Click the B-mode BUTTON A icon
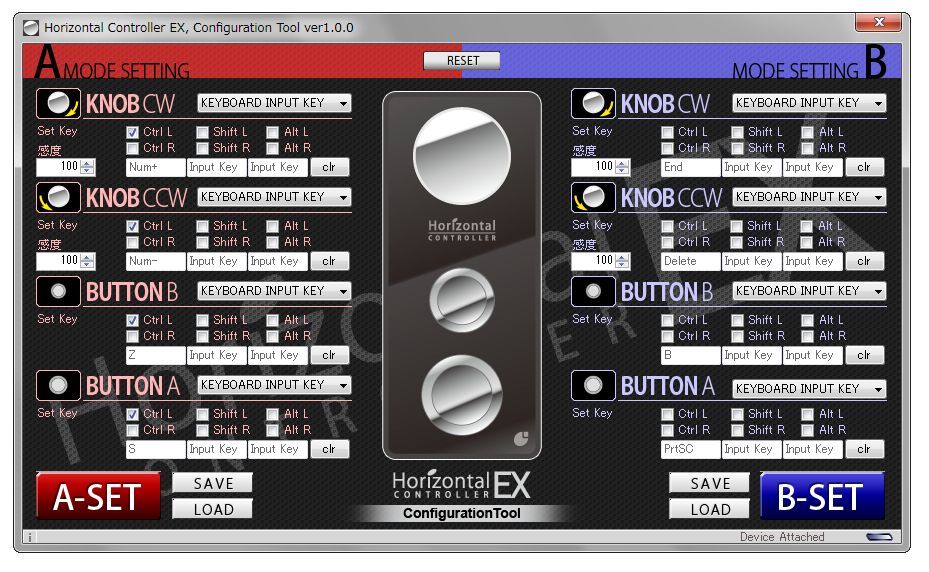The width and height of the screenshot is (929, 572). [x=593, y=386]
